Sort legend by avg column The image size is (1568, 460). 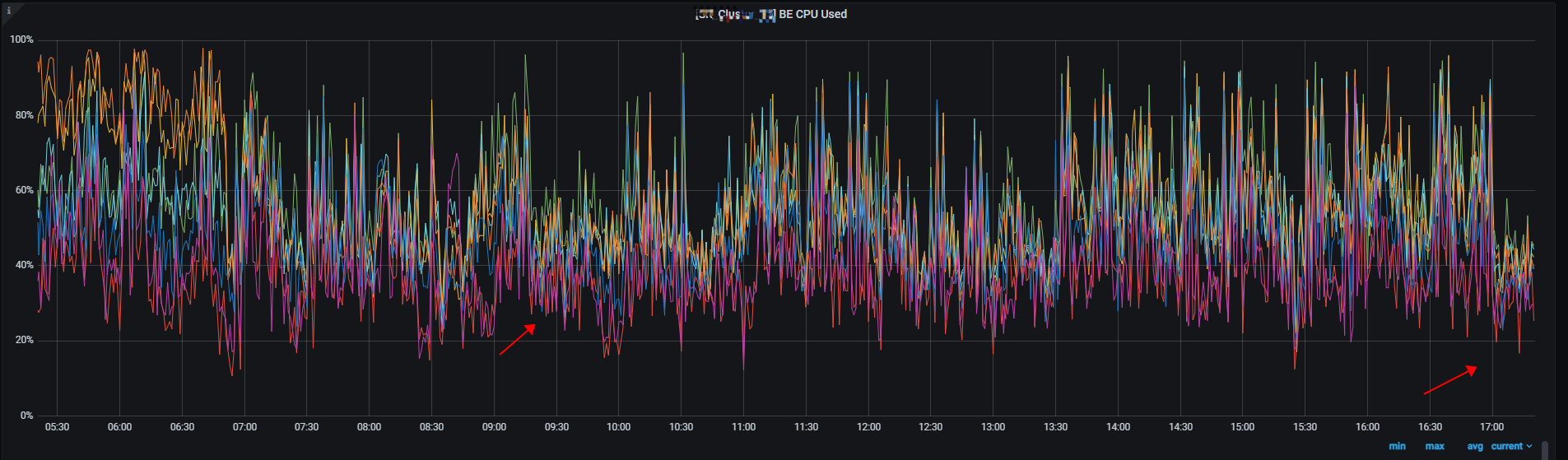(x=1474, y=446)
